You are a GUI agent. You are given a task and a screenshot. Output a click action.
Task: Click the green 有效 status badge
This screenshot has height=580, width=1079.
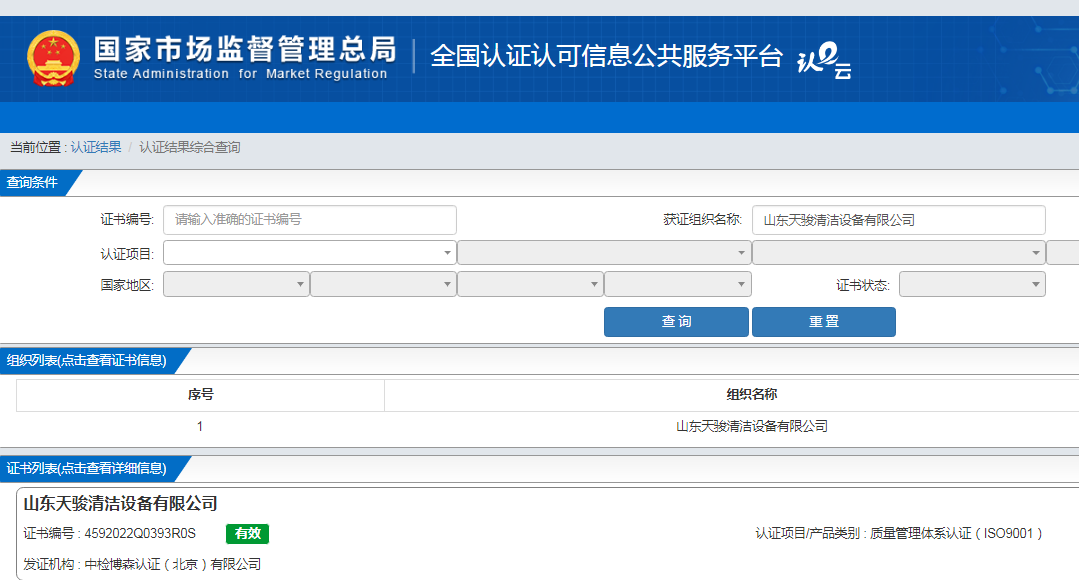point(247,533)
